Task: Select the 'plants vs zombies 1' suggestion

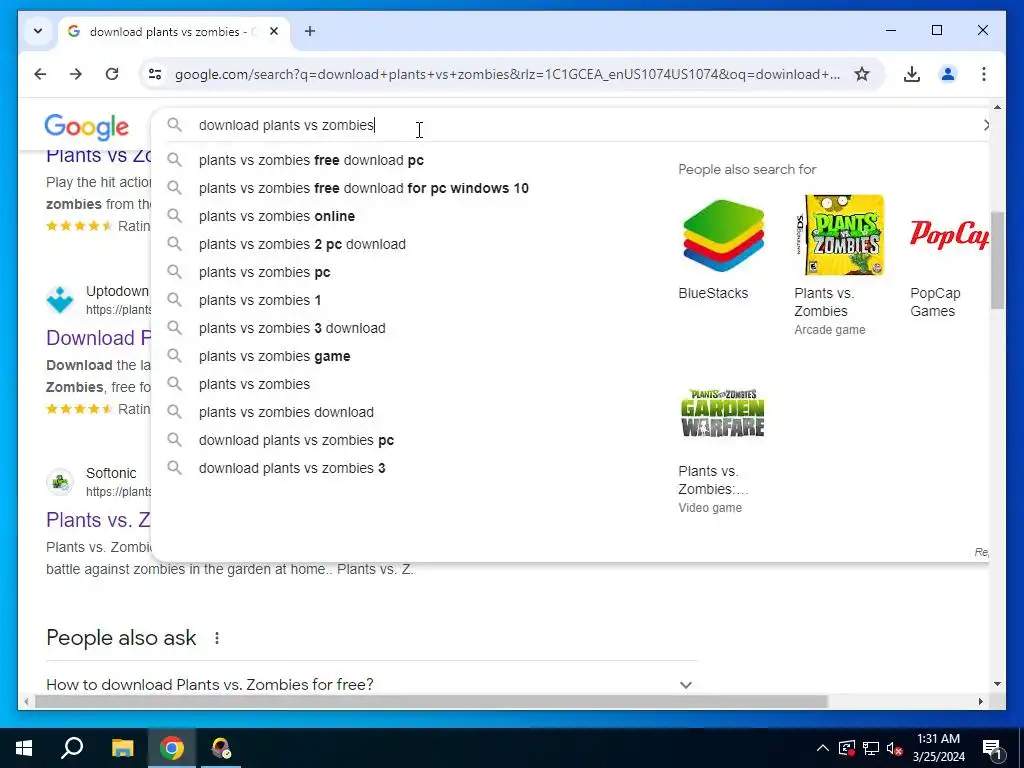Action: click(x=260, y=300)
